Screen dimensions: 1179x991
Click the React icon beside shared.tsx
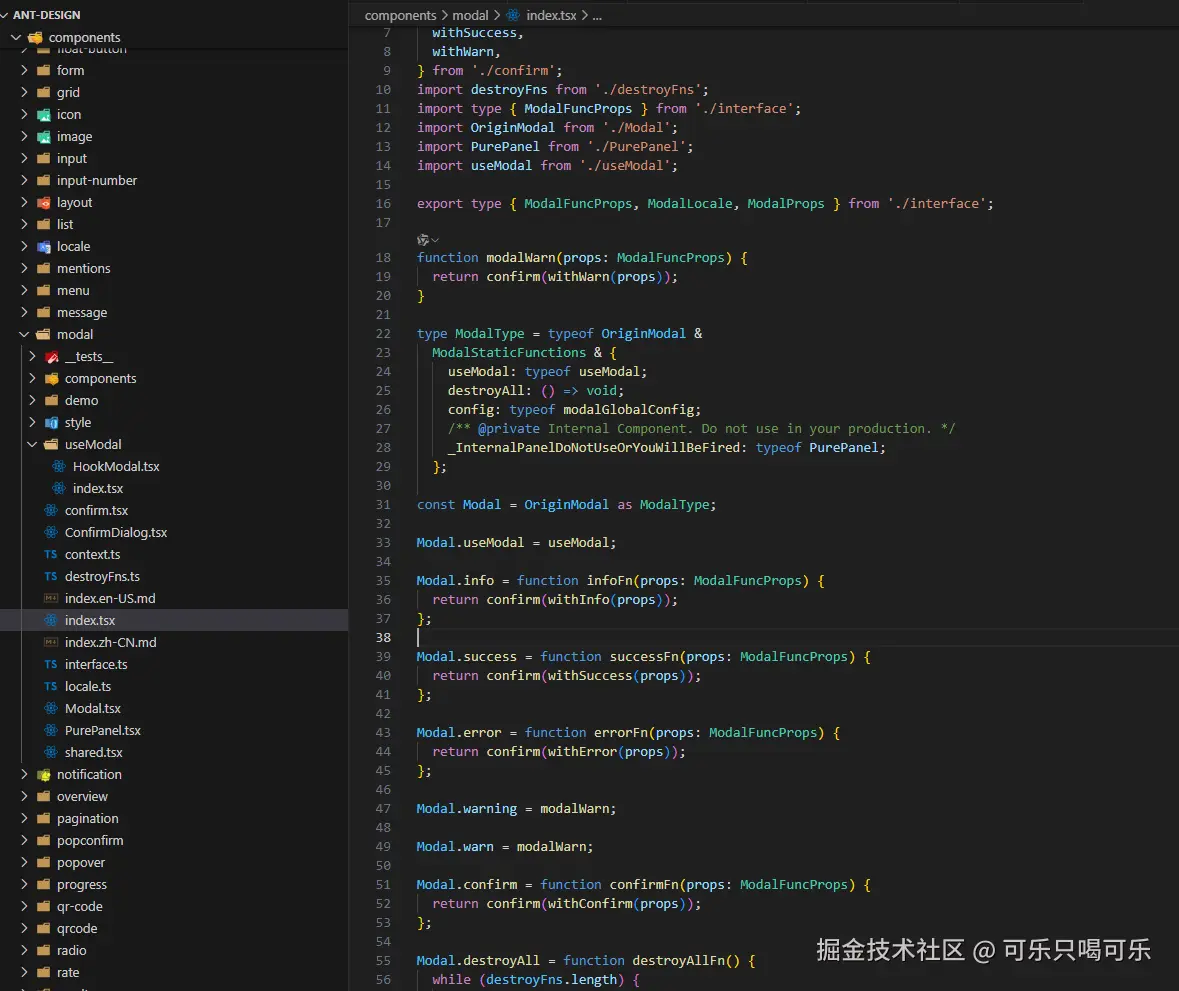tap(50, 752)
